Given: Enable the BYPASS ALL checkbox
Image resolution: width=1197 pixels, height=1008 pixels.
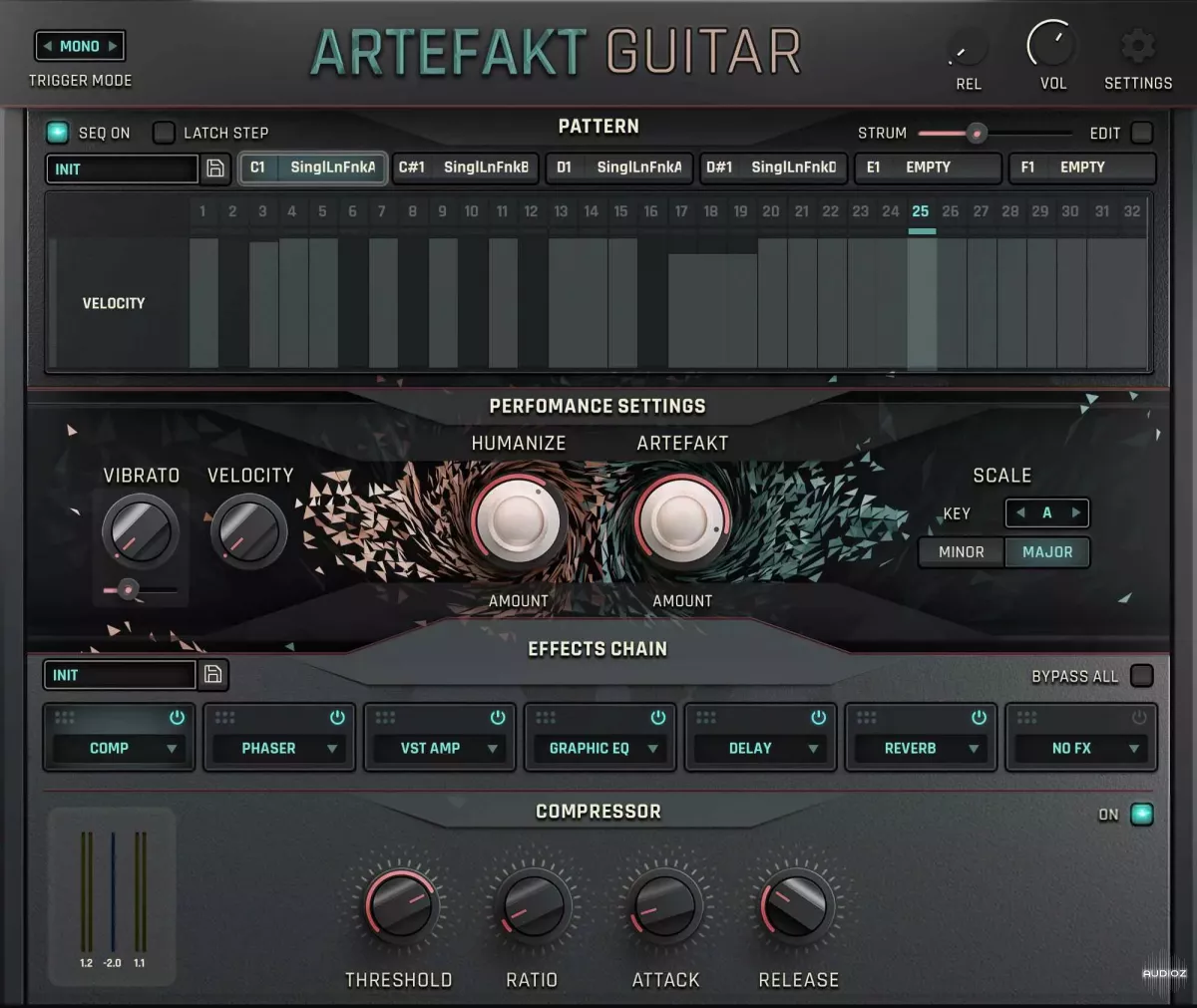Looking at the screenshot, I should tap(1141, 676).
